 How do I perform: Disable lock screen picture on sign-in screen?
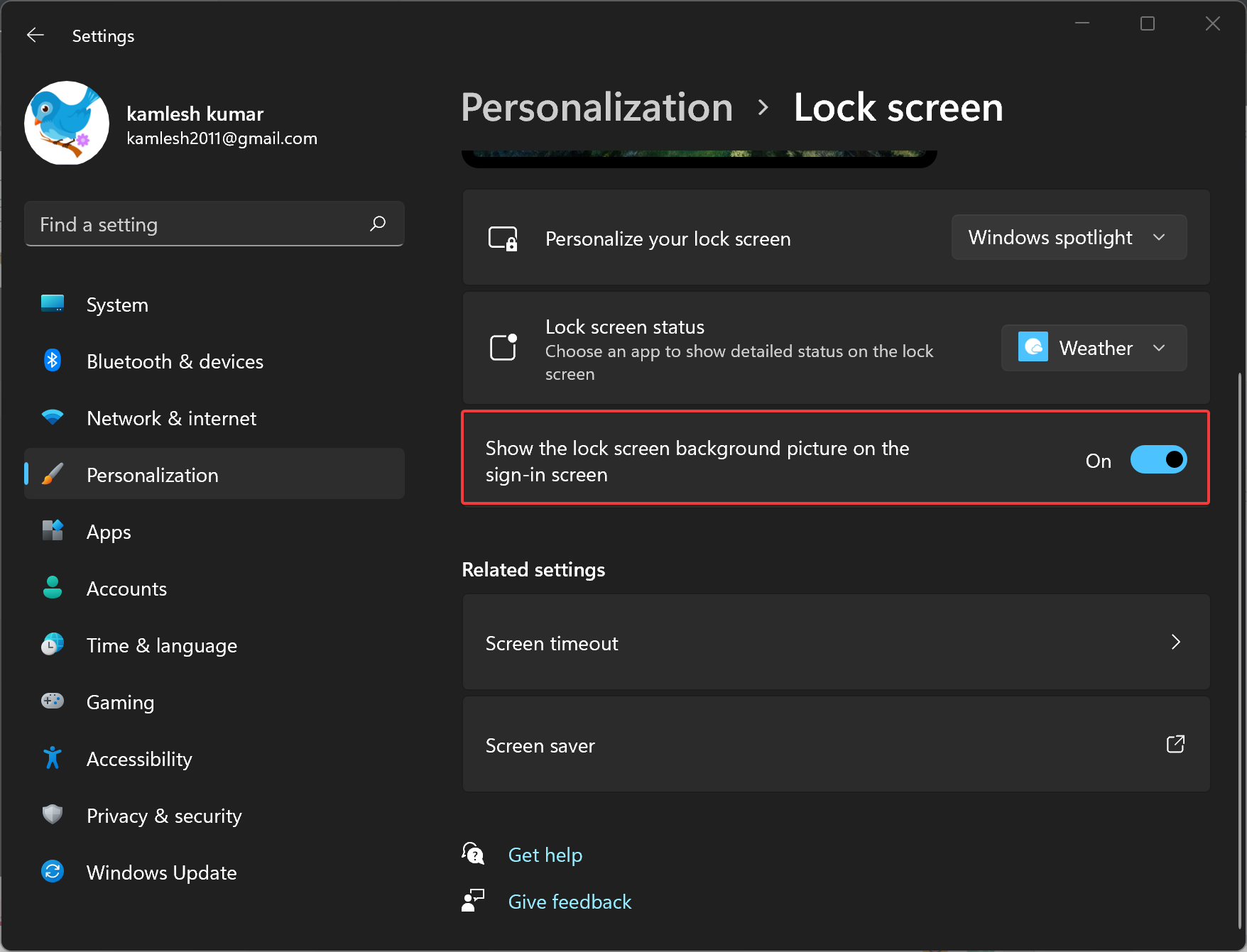pyautogui.click(x=1158, y=459)
